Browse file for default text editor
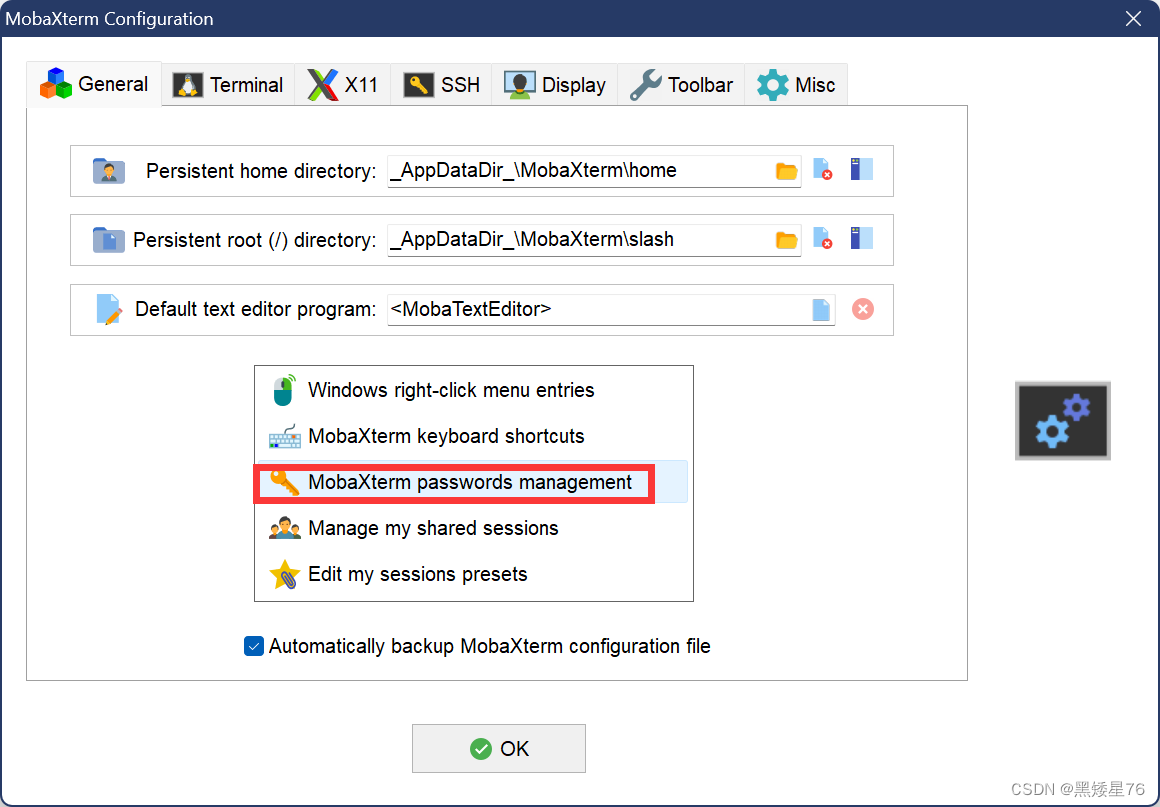The width and height of the screenshot is (1160, 807). coord(820,309)
